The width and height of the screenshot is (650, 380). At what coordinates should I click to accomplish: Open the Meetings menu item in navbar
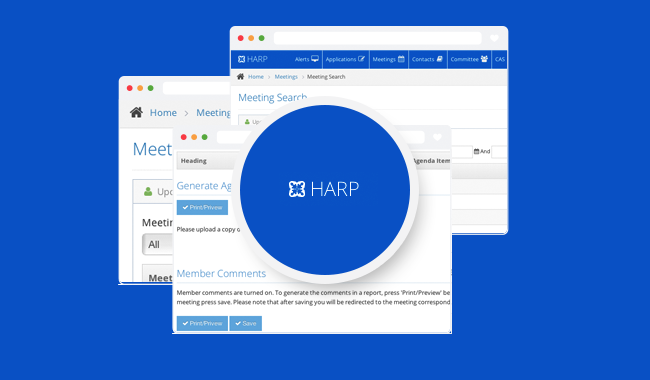(x=388, y=59)
